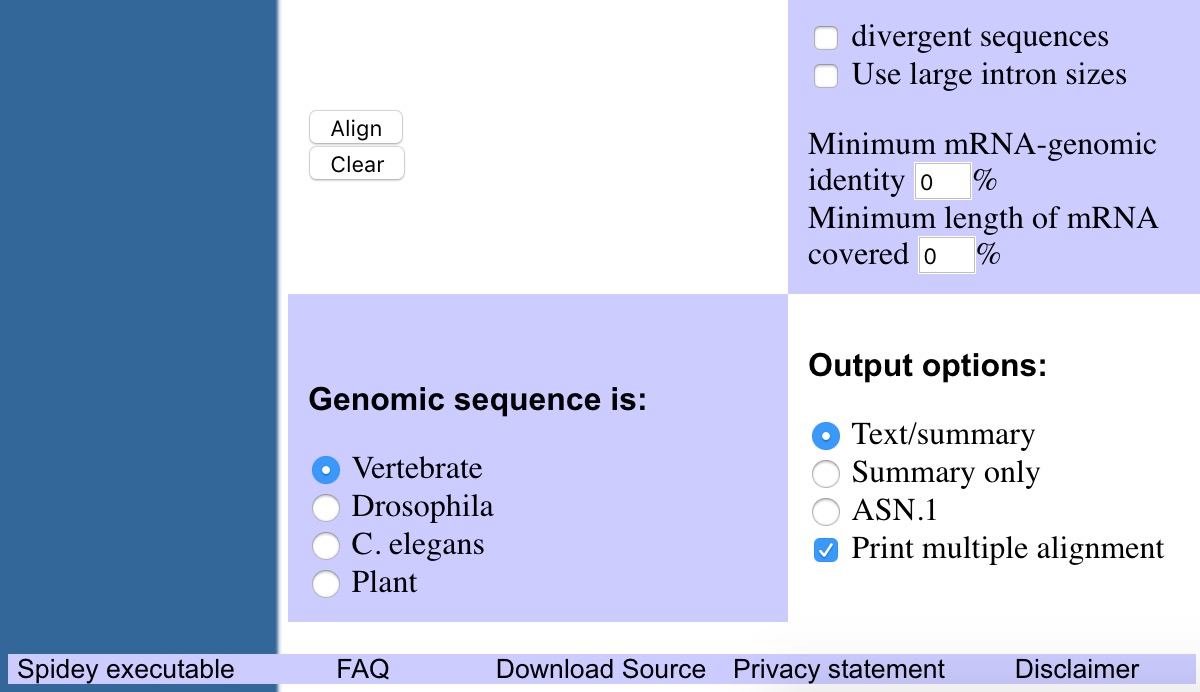1200x692 pixels.
Task: Click the Clear button
Action: [356, 164]
